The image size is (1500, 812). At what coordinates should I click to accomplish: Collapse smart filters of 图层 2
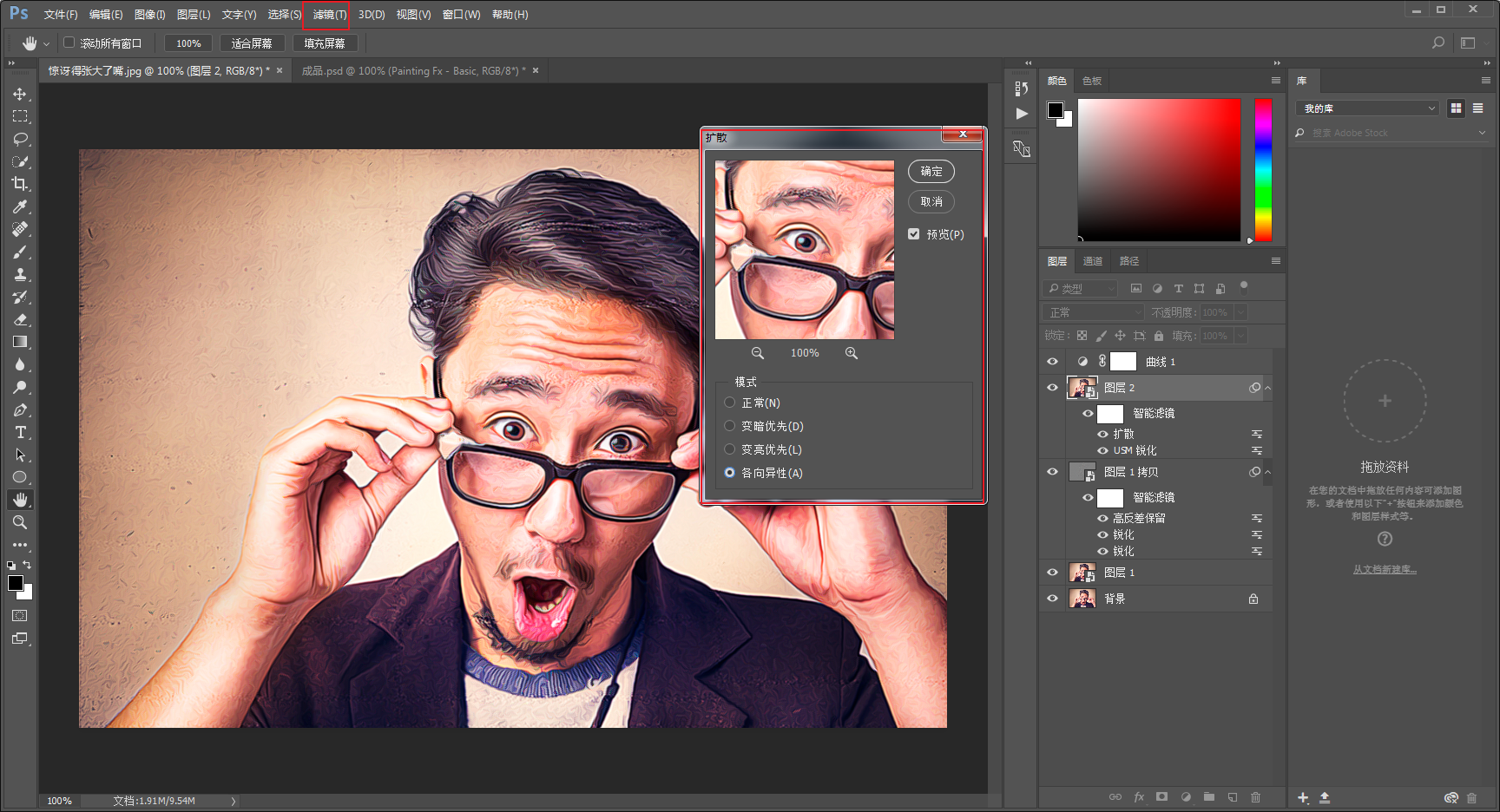1267,388
